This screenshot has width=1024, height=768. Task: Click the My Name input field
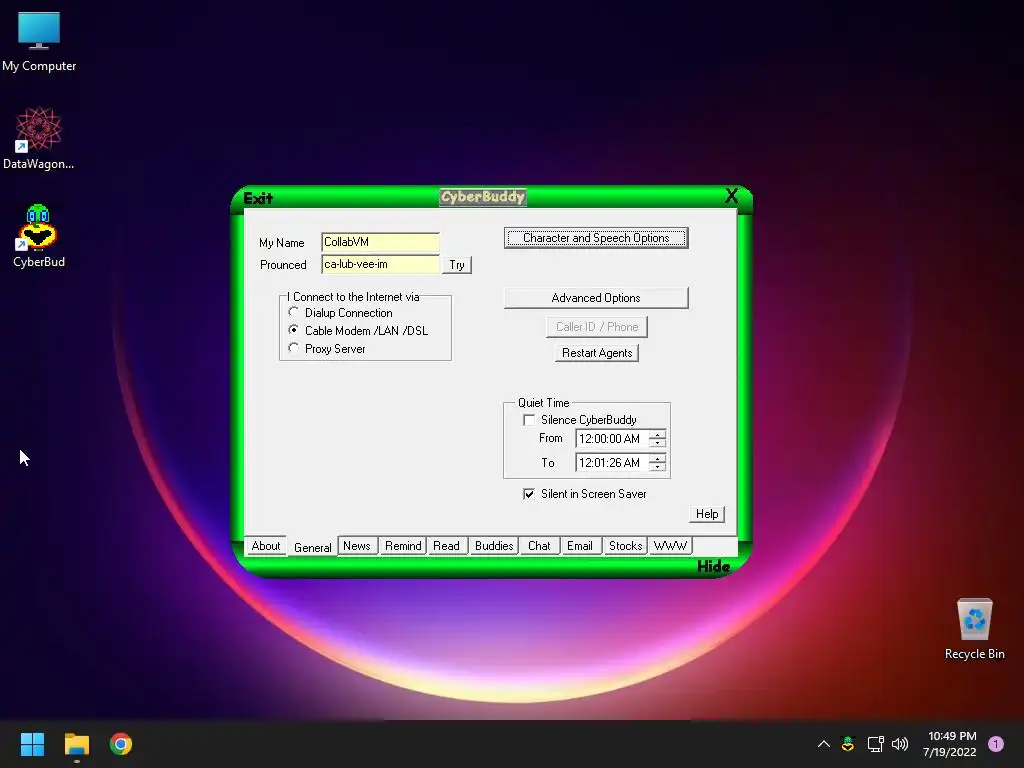pyautogui.click(x=380, y=242)
